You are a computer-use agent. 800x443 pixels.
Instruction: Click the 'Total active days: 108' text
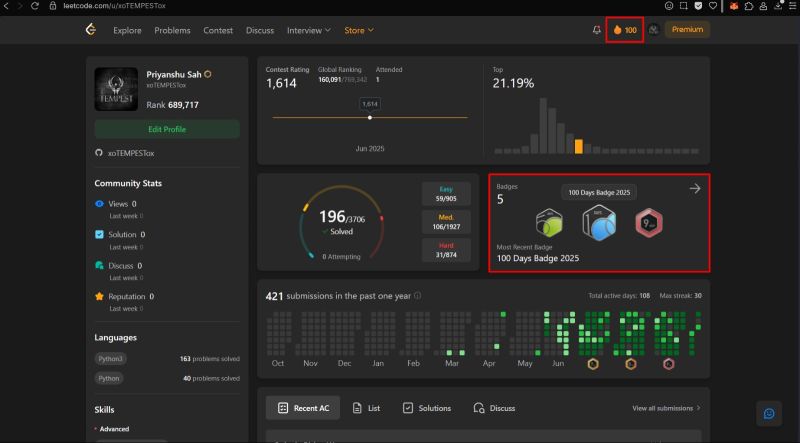point(619,296)
